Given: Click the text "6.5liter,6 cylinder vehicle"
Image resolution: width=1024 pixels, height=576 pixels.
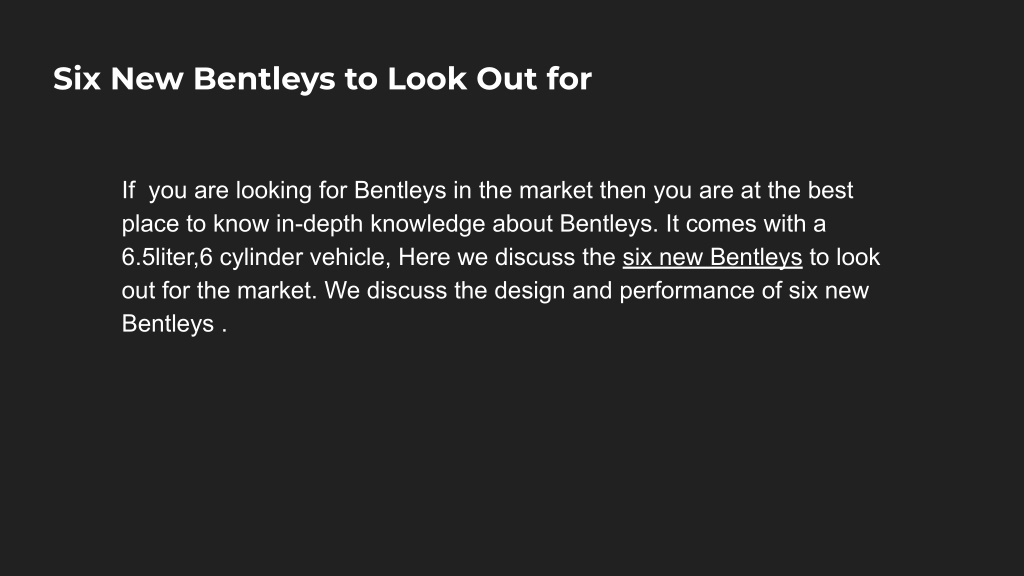Looking at the screenshot, I should (x=256, y=257).
